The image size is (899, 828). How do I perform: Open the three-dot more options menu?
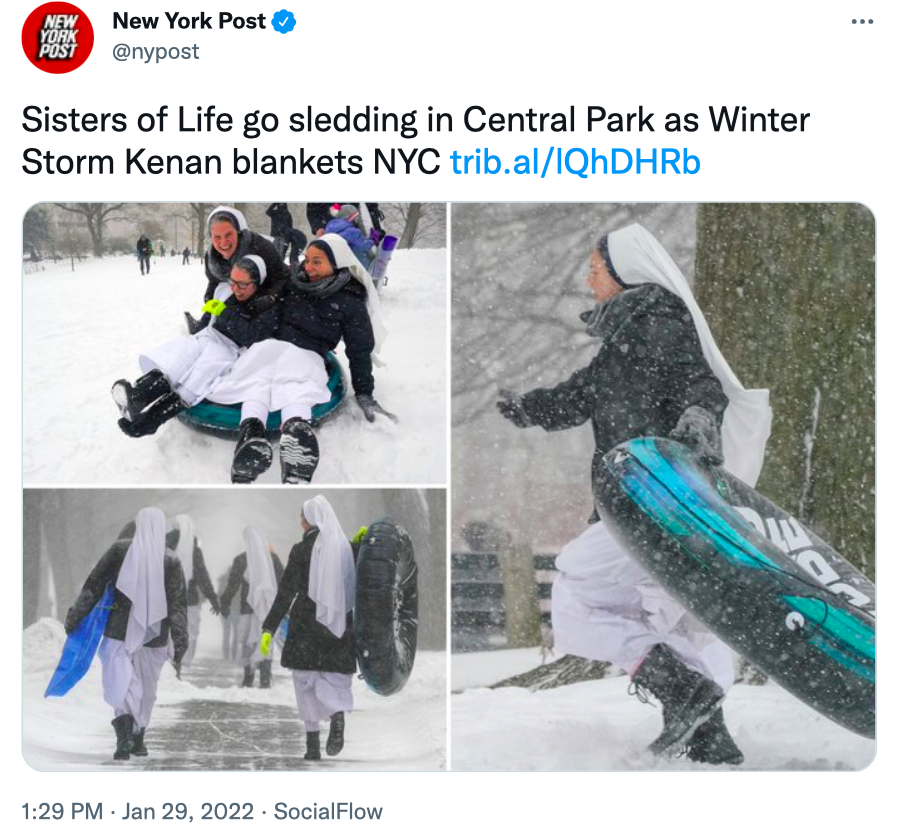coord(862,22)
